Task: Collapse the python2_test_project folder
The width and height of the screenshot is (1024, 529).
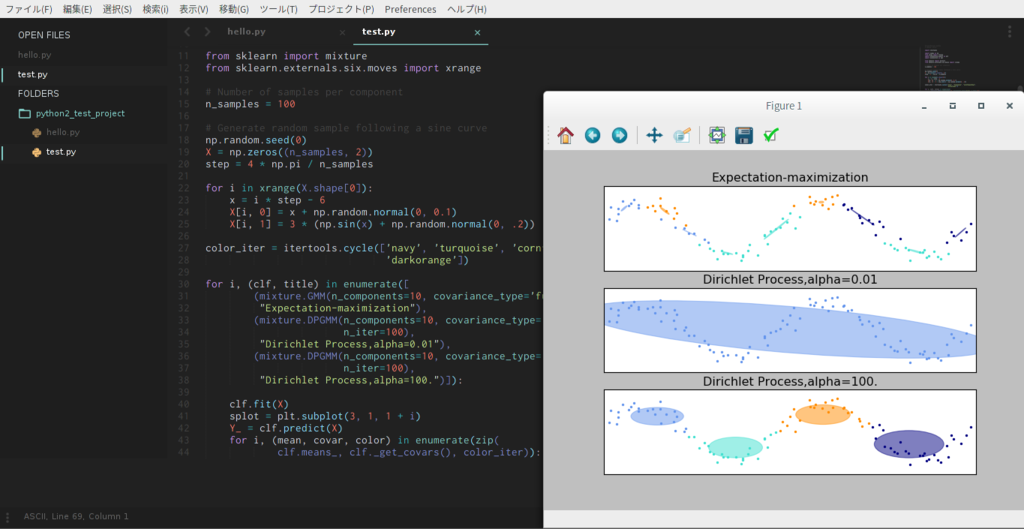Action: tap(80, 113)
